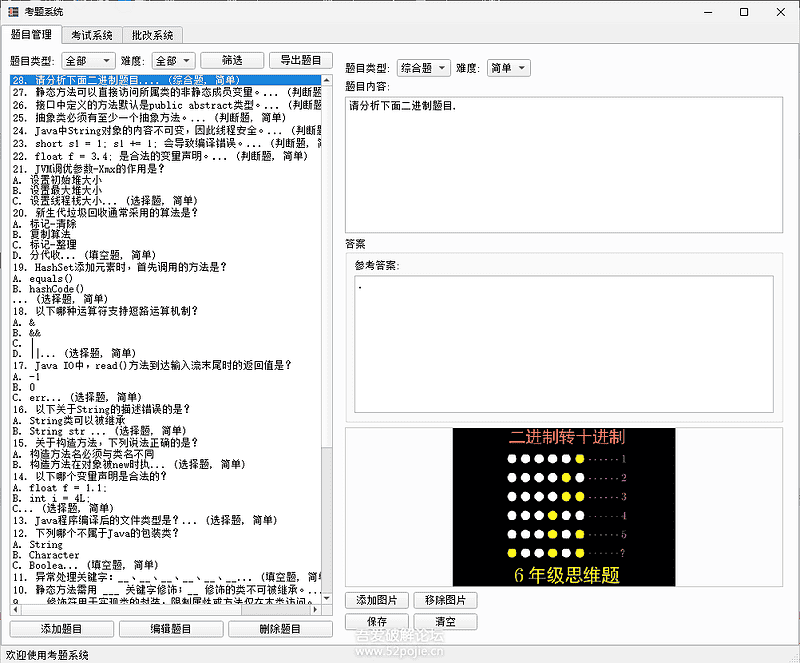This screenshot has height=663, width=800.
Task: Click the 保存 button
Action: coord(377,622)
